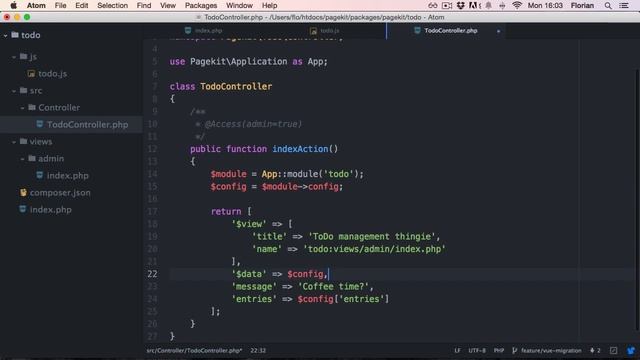Open the Edit menu
Screen dimensions: 640x360
click(82, 5)
